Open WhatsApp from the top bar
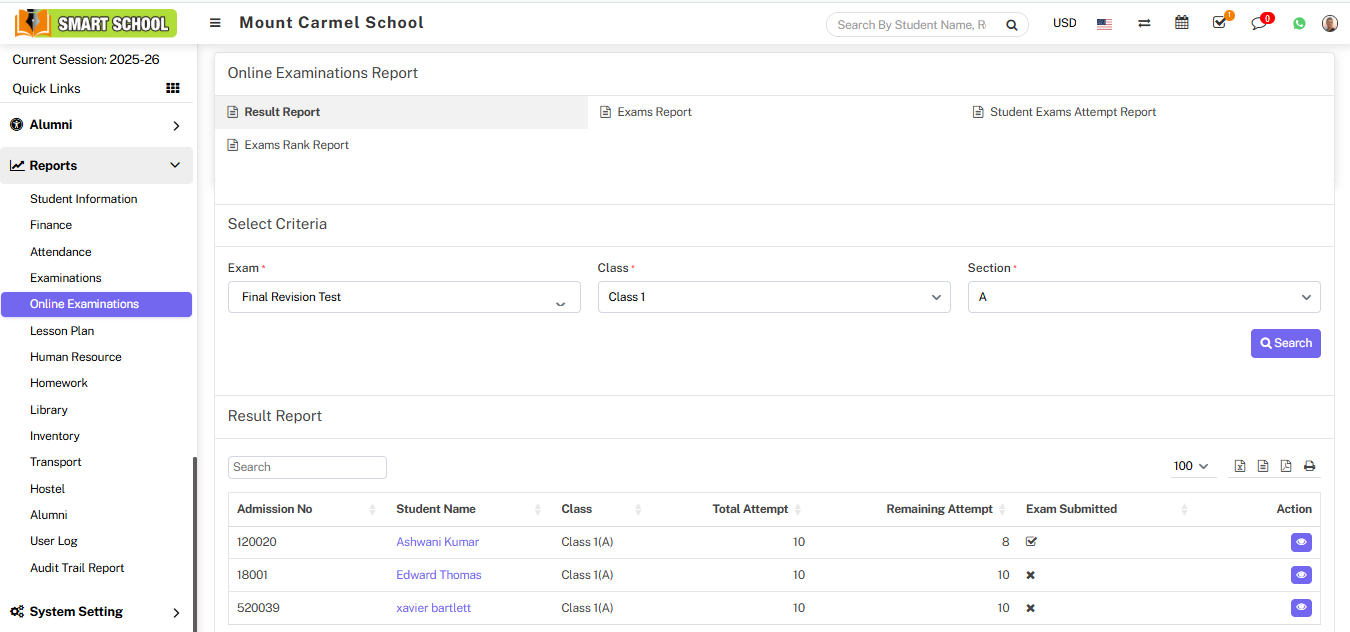This screenshot has width=1350, height=632. click(1298, 21)
